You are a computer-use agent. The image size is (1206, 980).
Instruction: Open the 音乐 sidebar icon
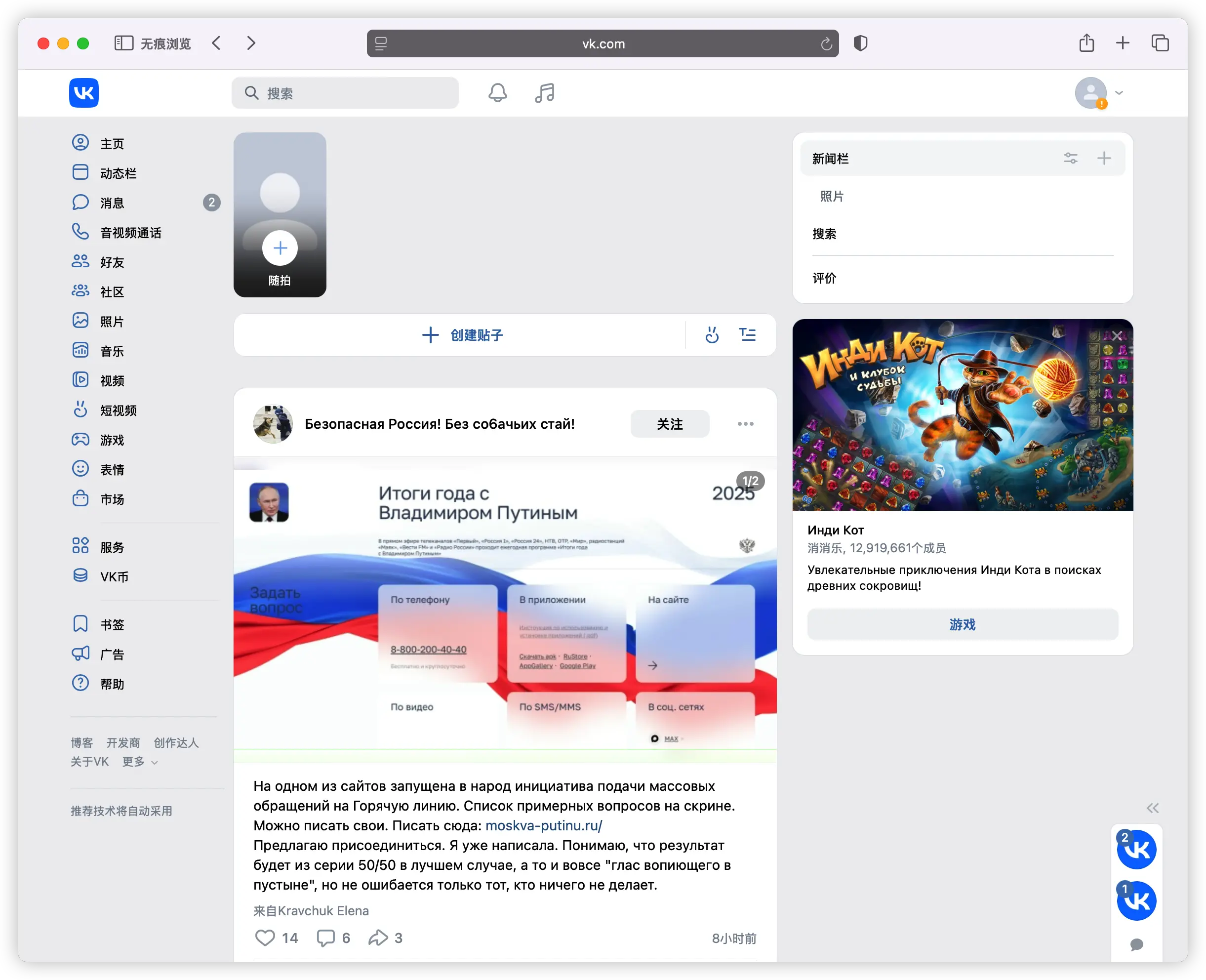[x=81, y=351]
